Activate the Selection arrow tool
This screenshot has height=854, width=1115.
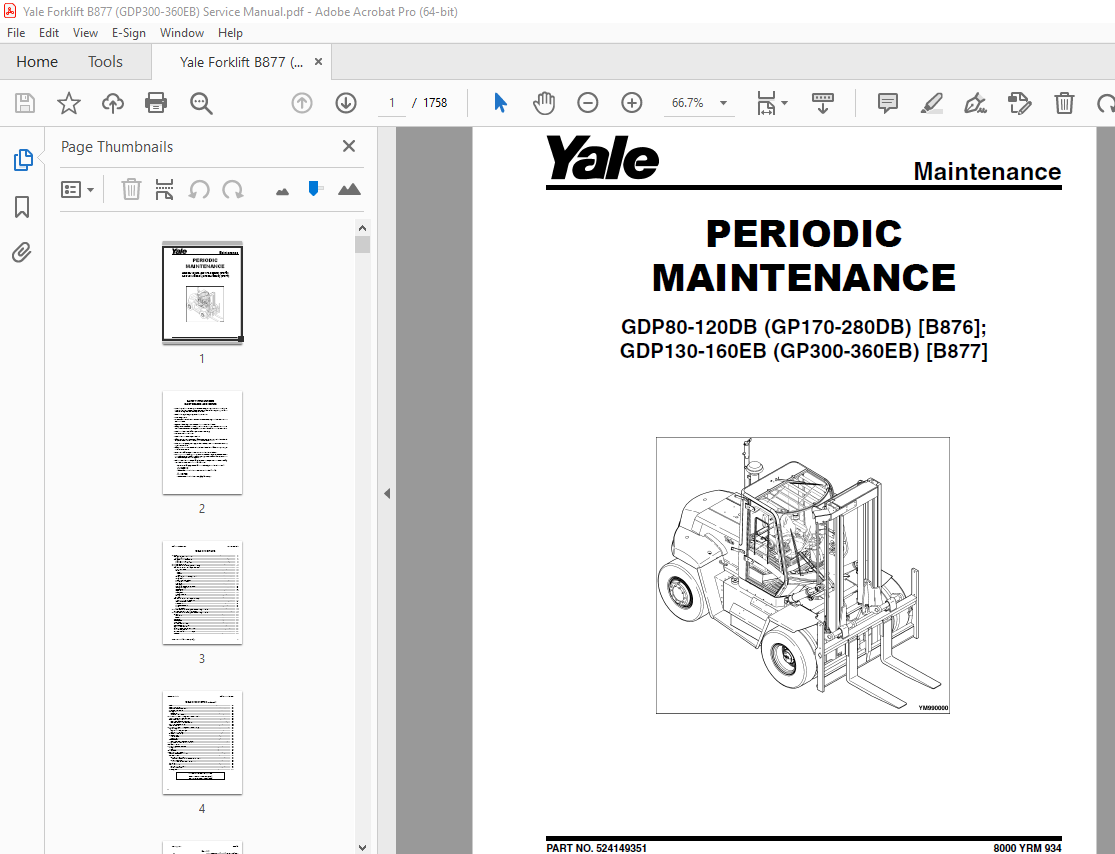[501, 103]
